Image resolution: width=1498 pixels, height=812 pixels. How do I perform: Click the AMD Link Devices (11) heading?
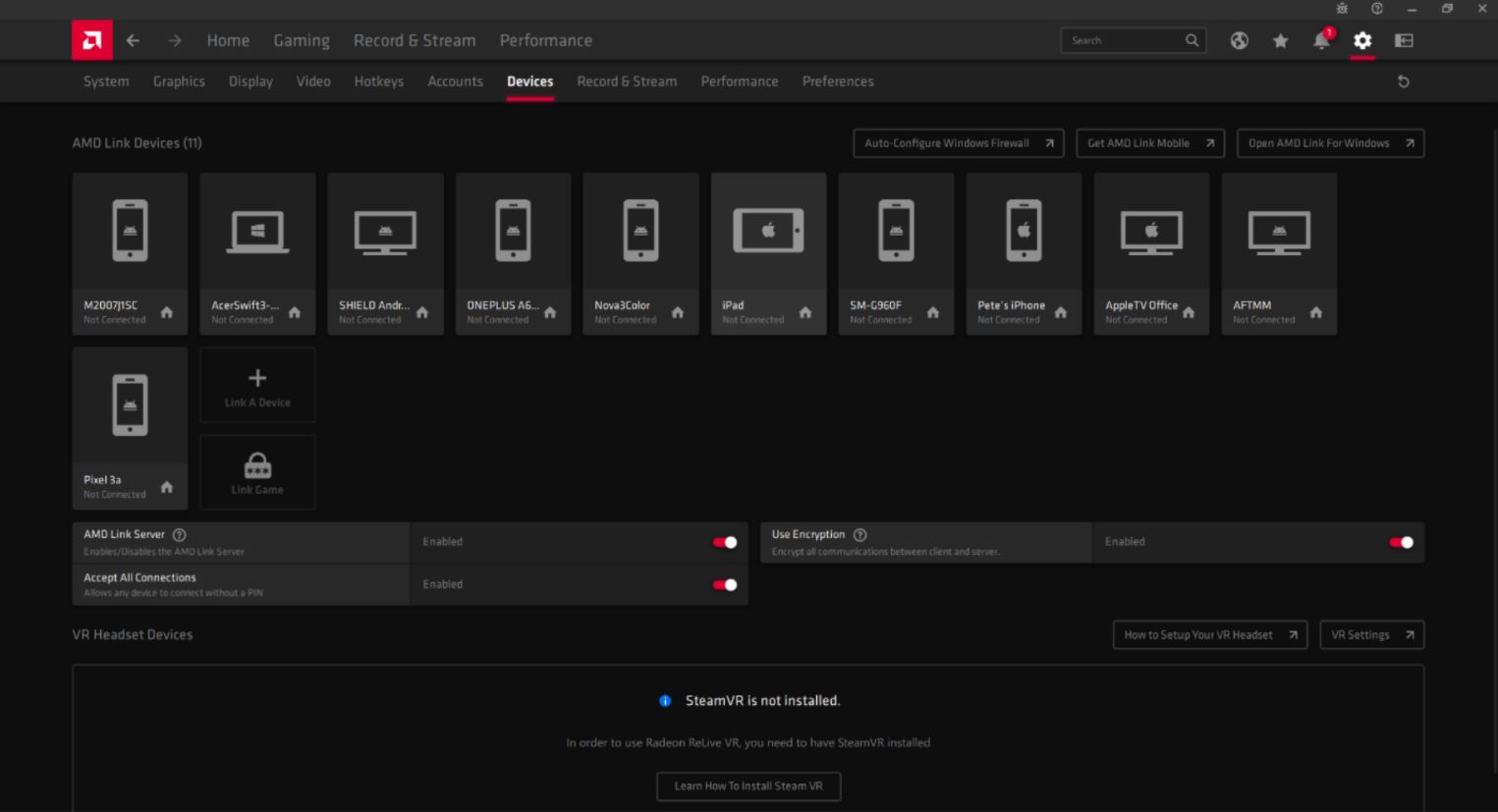click(138, 143)
